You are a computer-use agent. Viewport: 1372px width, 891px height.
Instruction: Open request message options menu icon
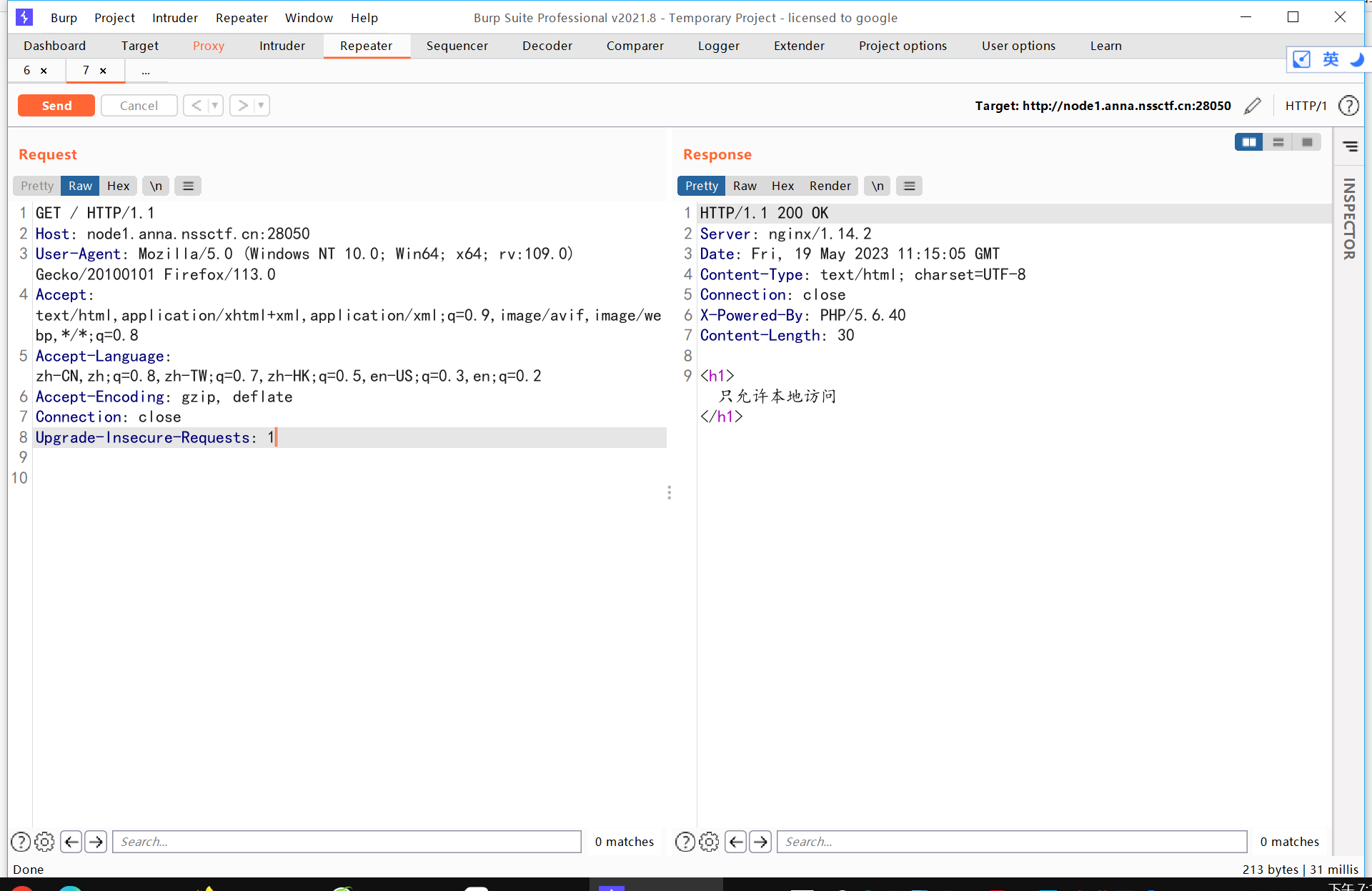coord(188,186)
